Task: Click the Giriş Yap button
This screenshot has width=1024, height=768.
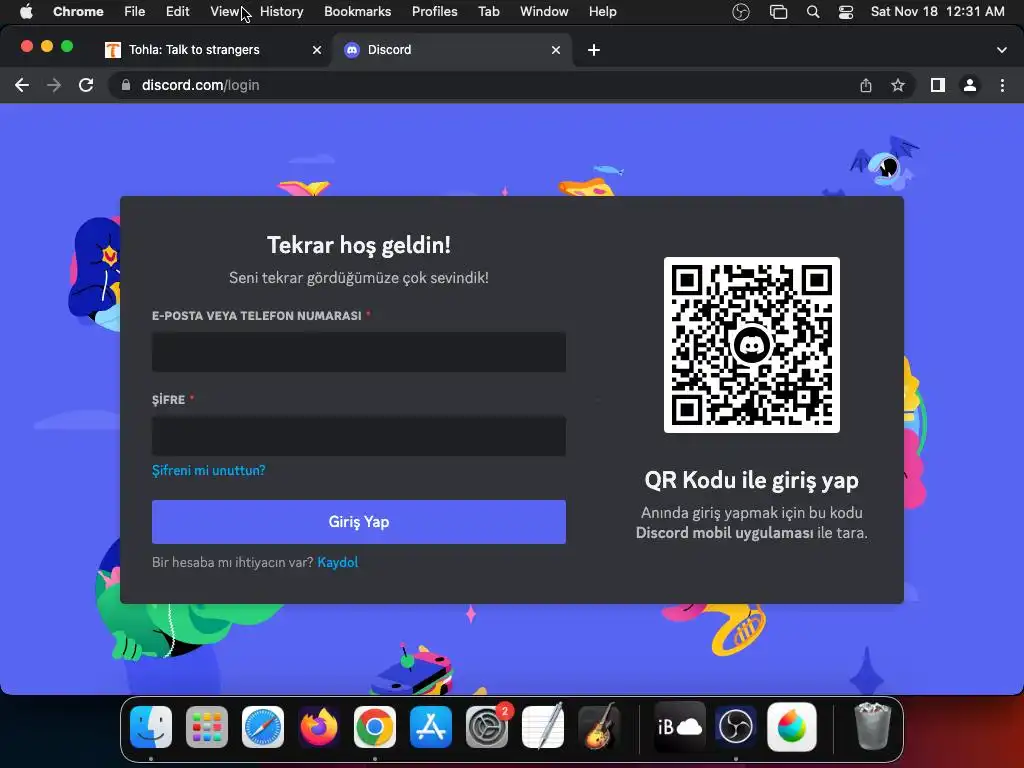Action: coord(359,522)
